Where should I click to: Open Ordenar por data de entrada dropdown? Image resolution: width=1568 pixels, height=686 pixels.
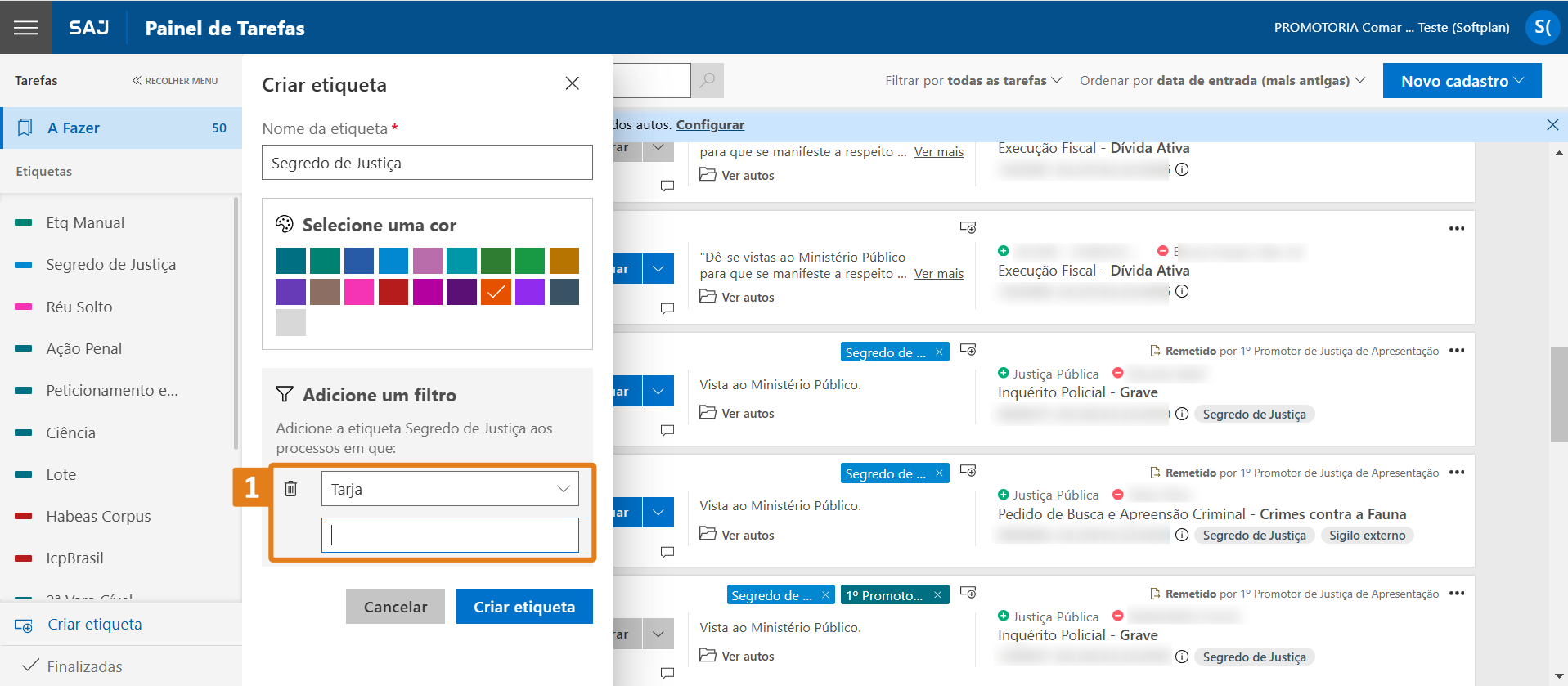point(1222,81)
